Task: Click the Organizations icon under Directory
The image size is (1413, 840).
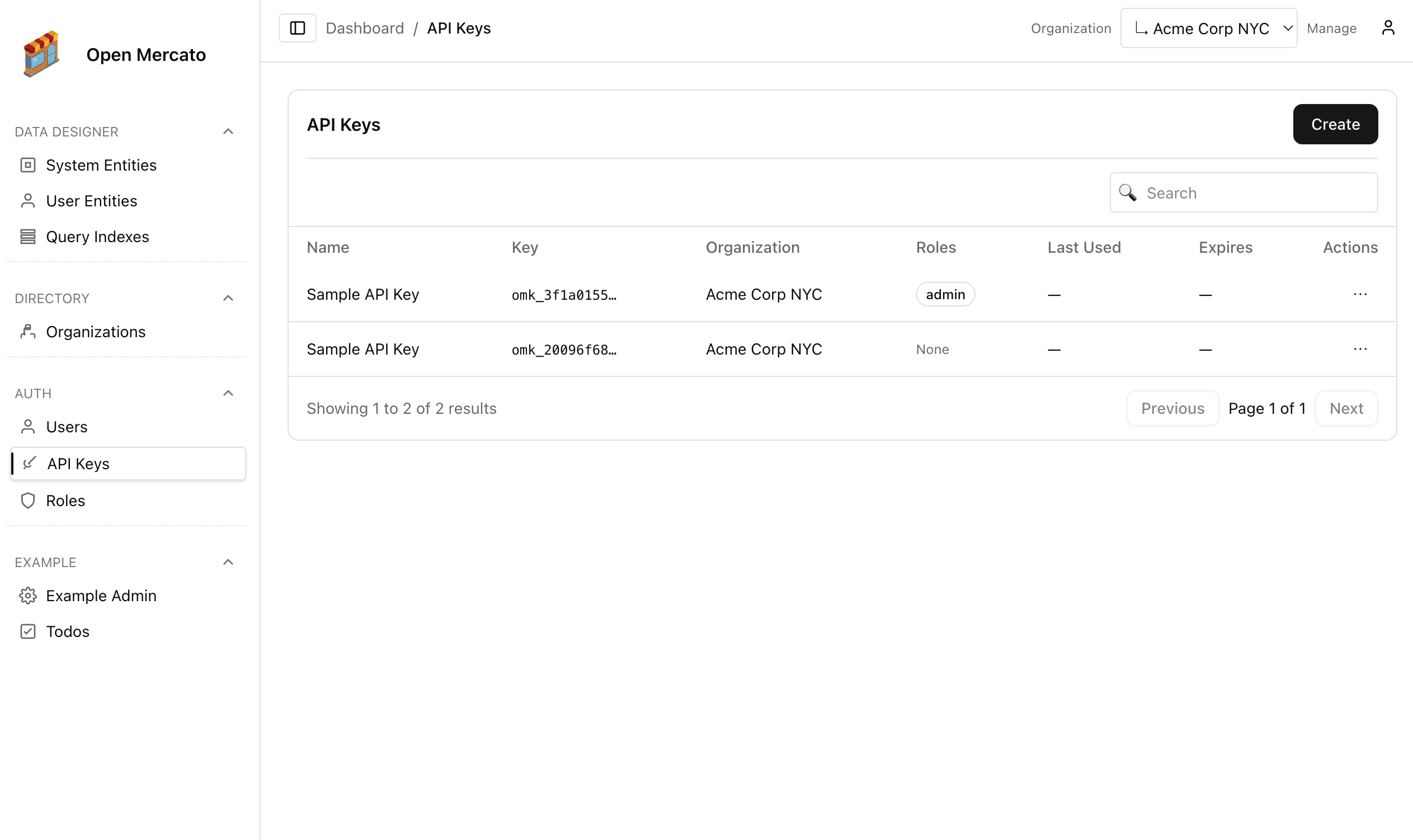Action: tap(28, 332)
